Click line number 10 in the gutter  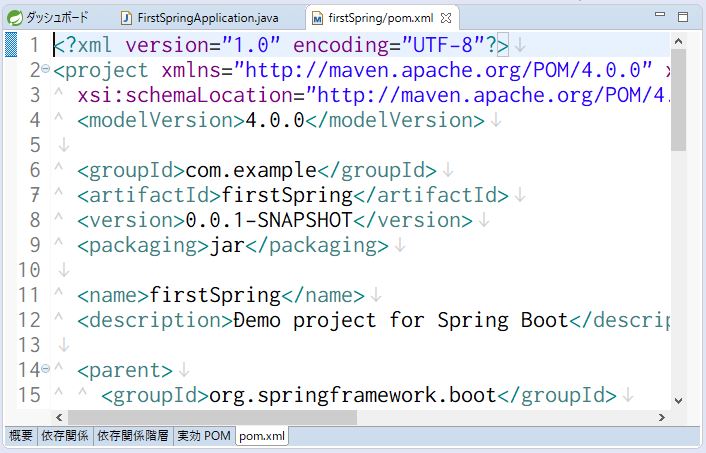[29, 270]
